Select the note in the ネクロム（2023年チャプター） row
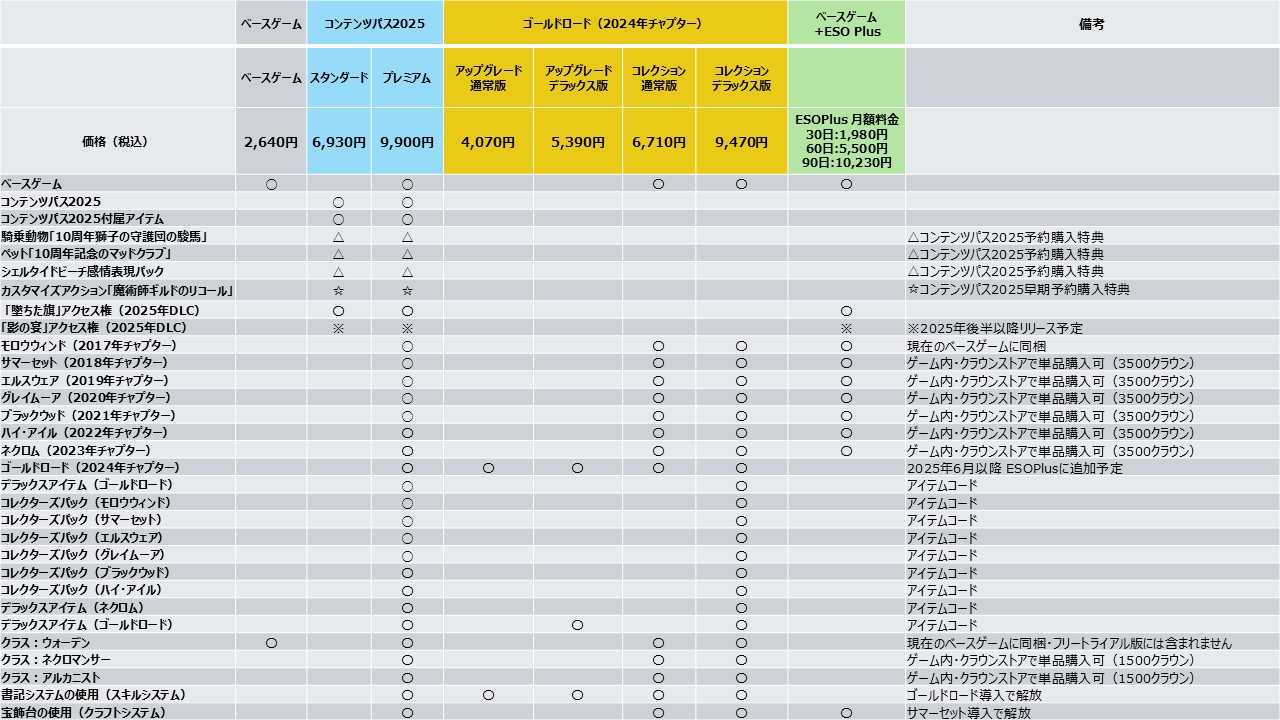The width and height of the screenshot is (1280, 720). pyautogui.click(x=1051, y=451)
